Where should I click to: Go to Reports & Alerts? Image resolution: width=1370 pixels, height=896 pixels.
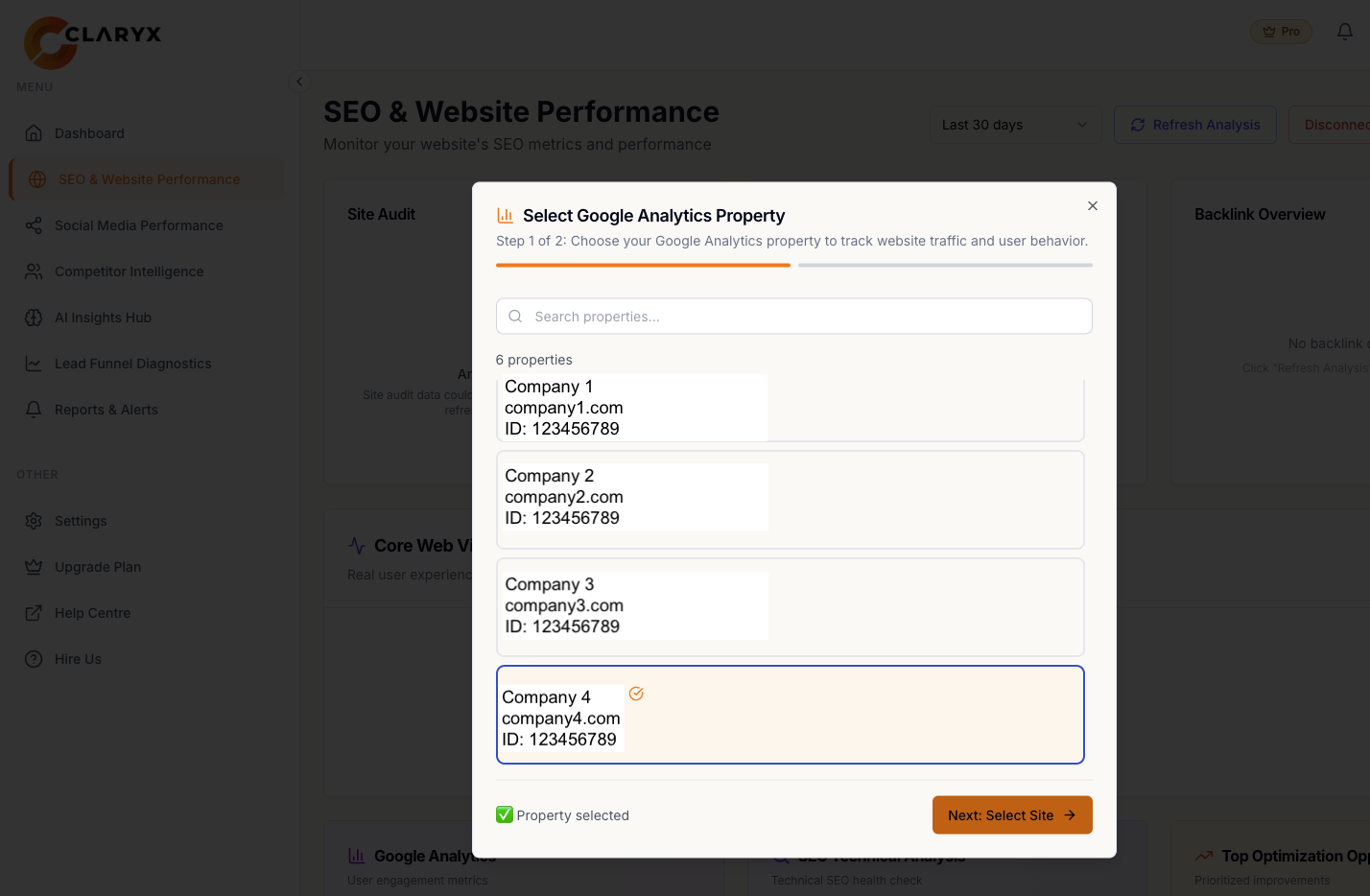point(106,410)
